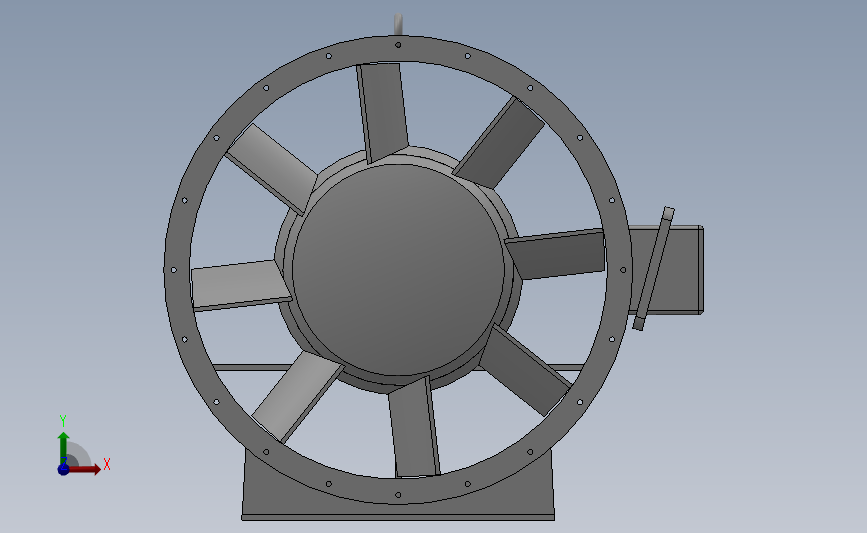Image resolution: width=867 pixels, height=533 pixels.
Task: Click the red X label of the triad
Action: (x=107, y=464)
